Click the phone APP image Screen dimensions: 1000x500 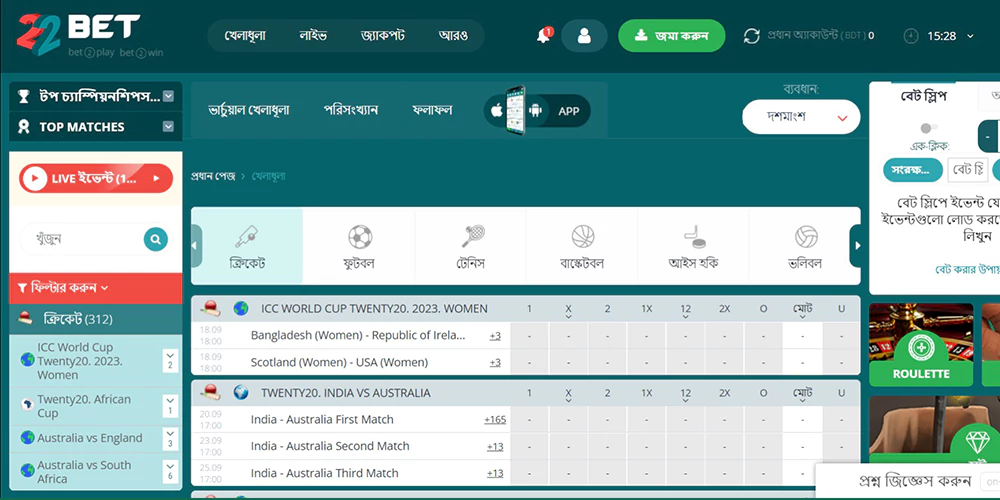pyautogui.click(x=515, y=110)
